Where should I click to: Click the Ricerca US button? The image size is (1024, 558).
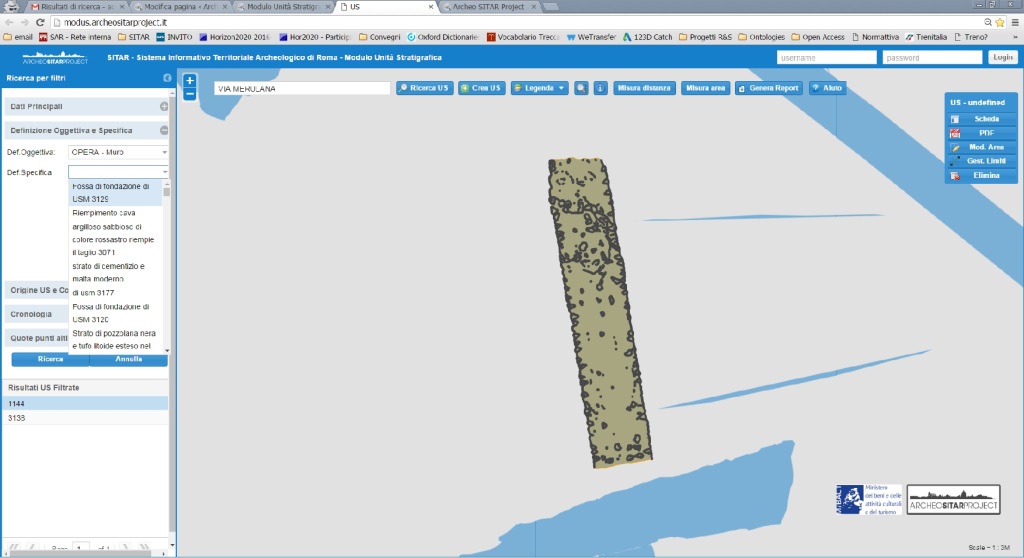pyautogui.click(x=424, y=88)
